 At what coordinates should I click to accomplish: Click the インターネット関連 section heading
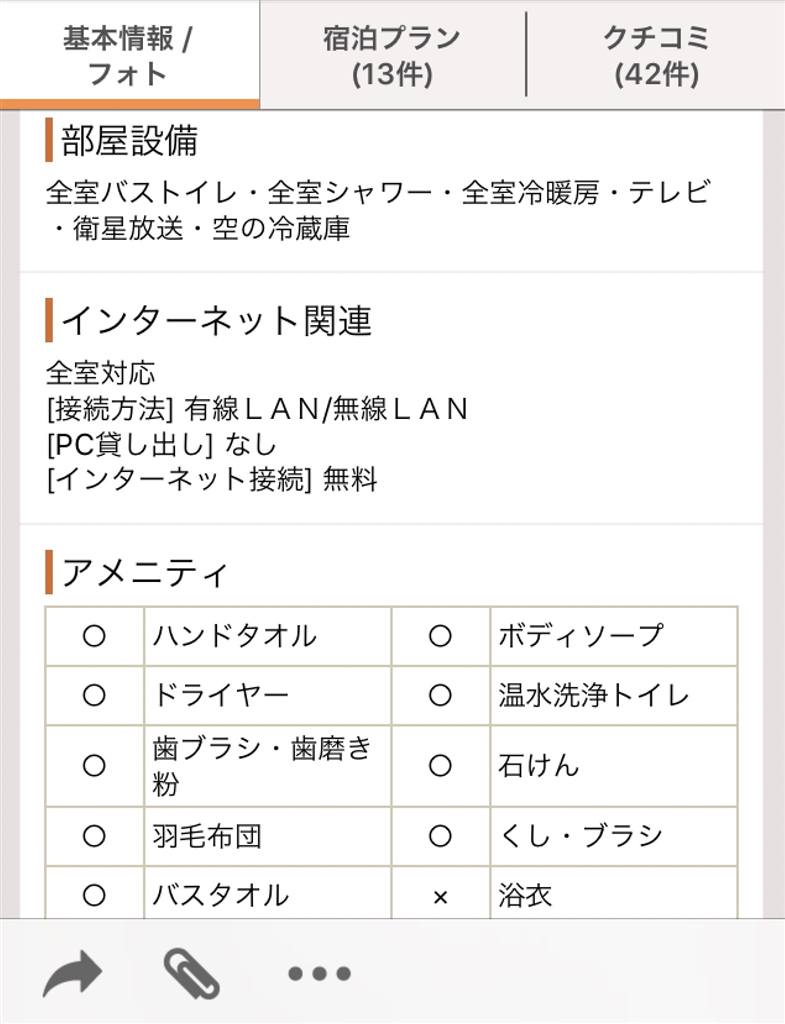[x=216, y=321]
